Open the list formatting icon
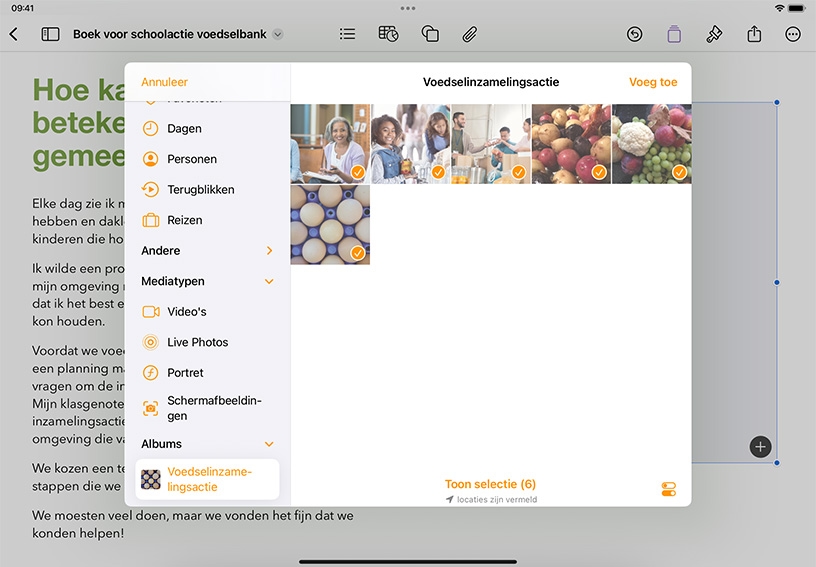Screen dimensions: 816x567 (x=347, y=34)
